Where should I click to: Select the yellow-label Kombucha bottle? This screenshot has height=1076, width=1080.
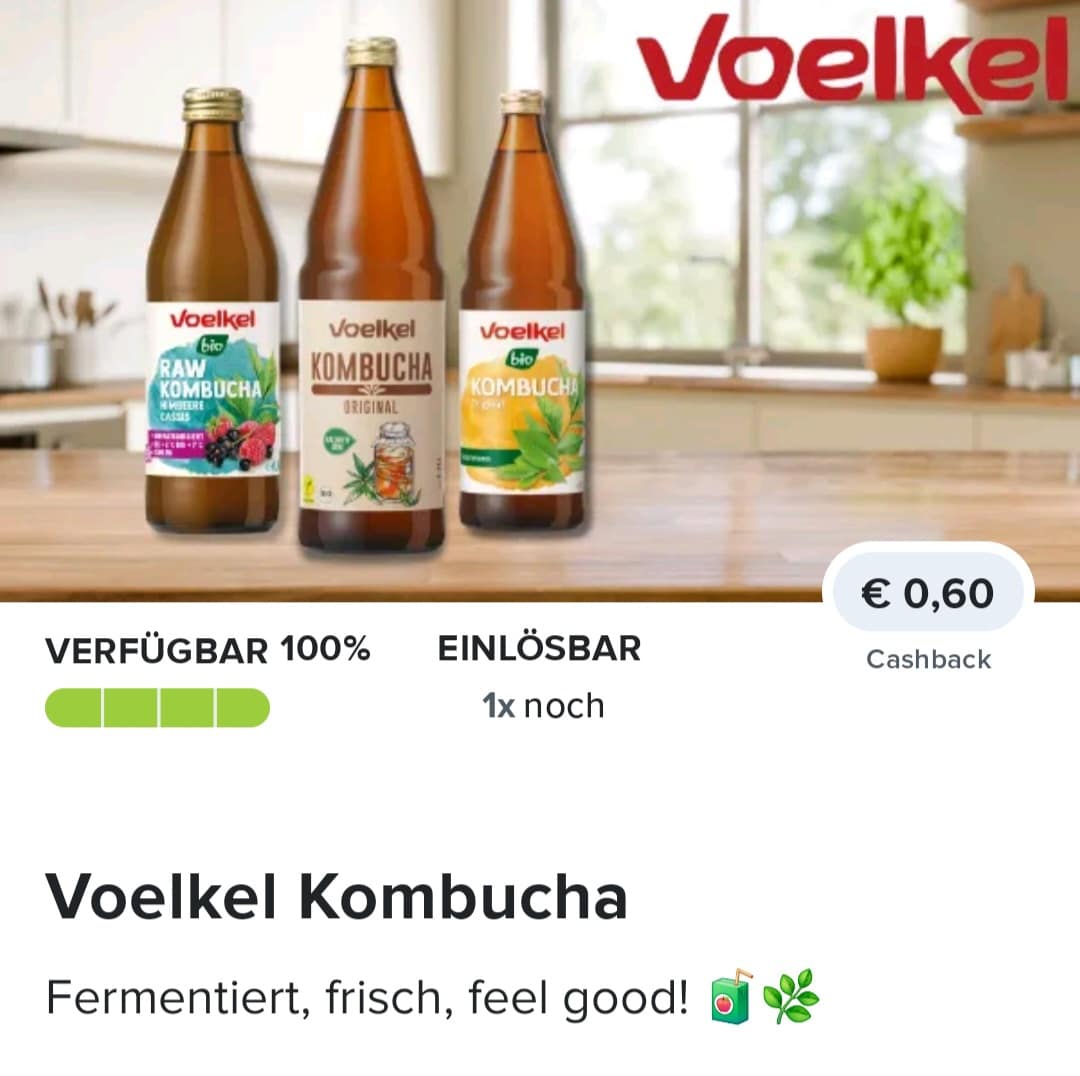pyautogui.click(x=522, y=310)
